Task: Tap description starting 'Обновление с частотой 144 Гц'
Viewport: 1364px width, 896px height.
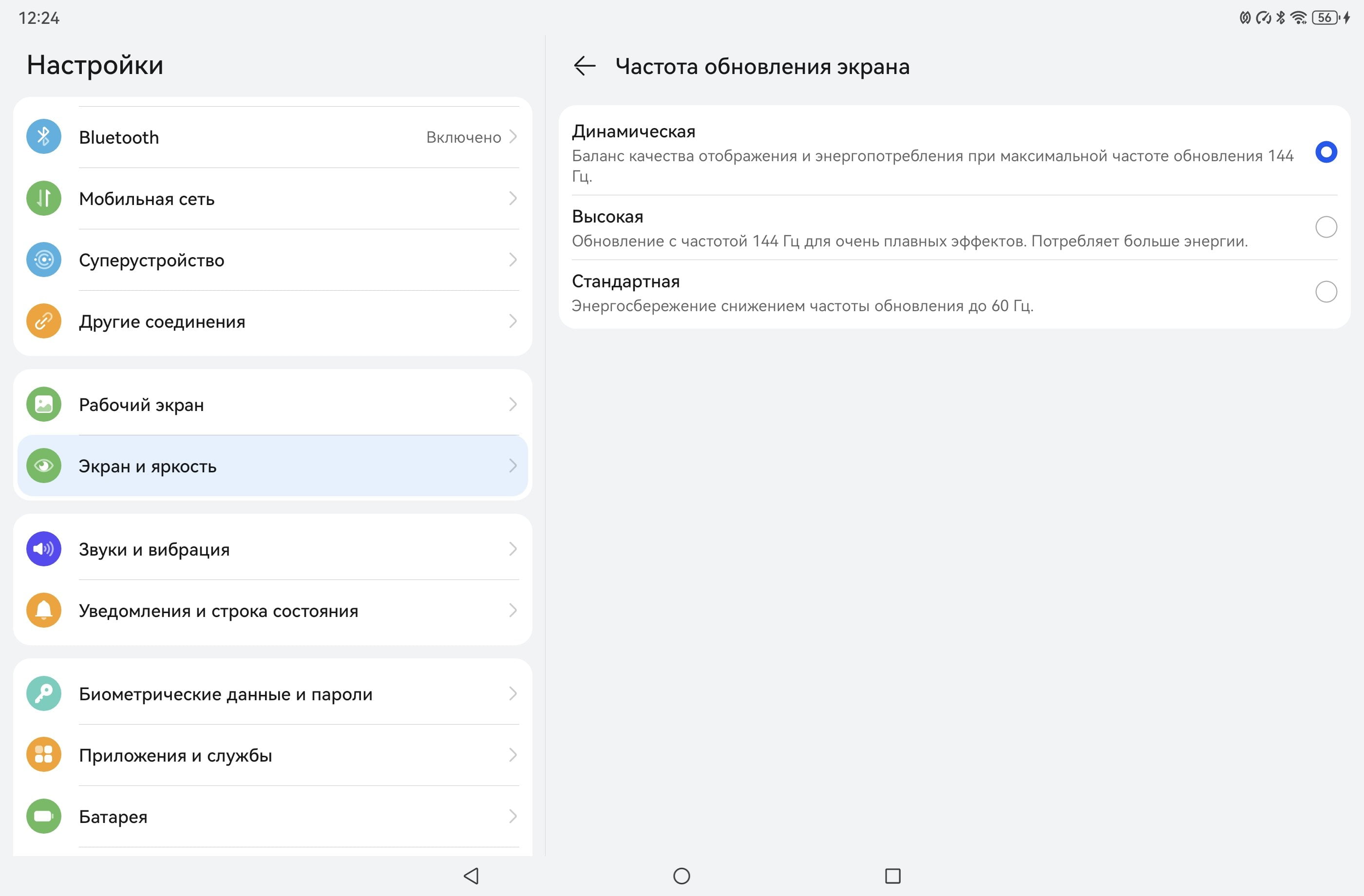Action: point(909,241)
